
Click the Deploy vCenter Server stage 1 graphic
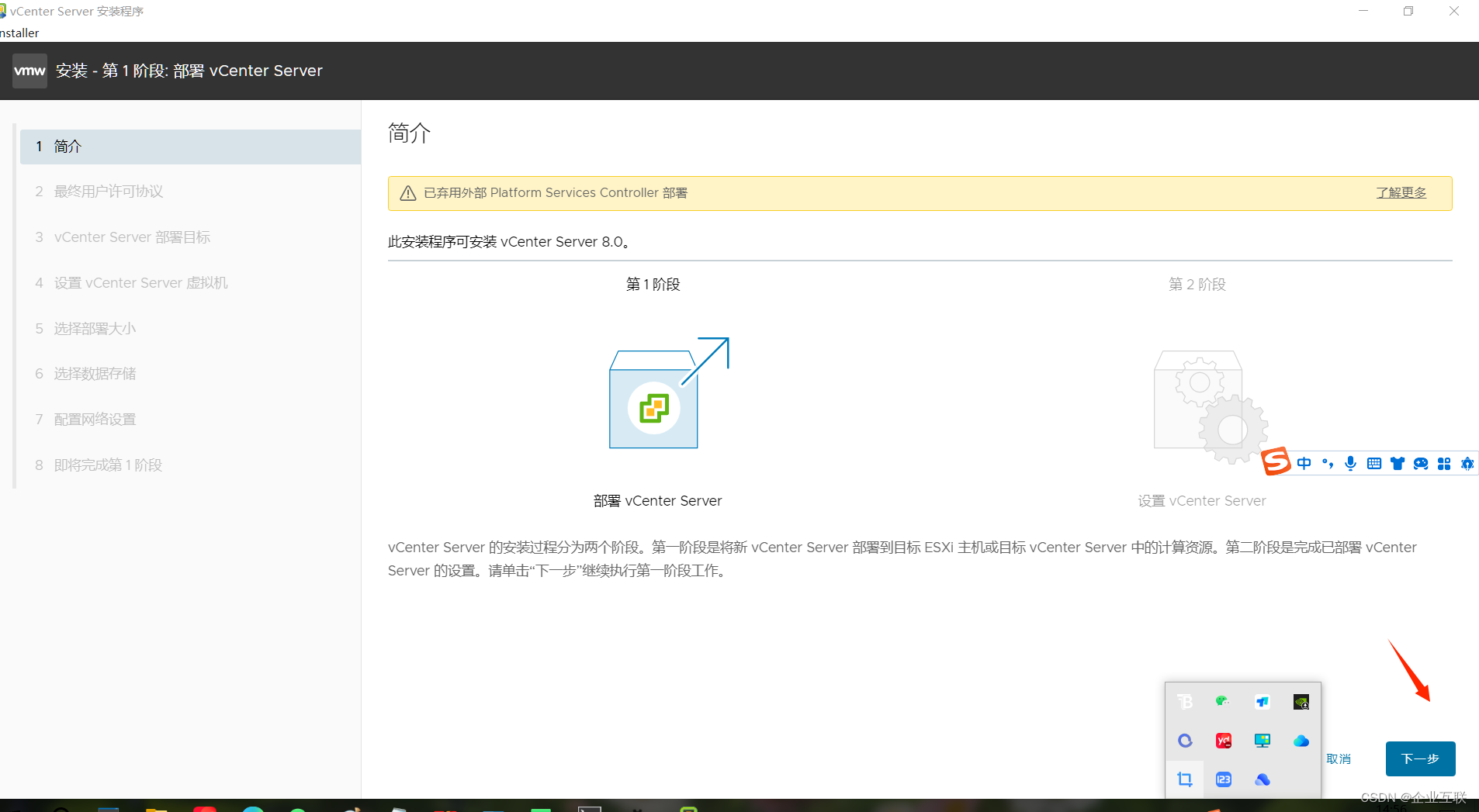click(668, 392)
